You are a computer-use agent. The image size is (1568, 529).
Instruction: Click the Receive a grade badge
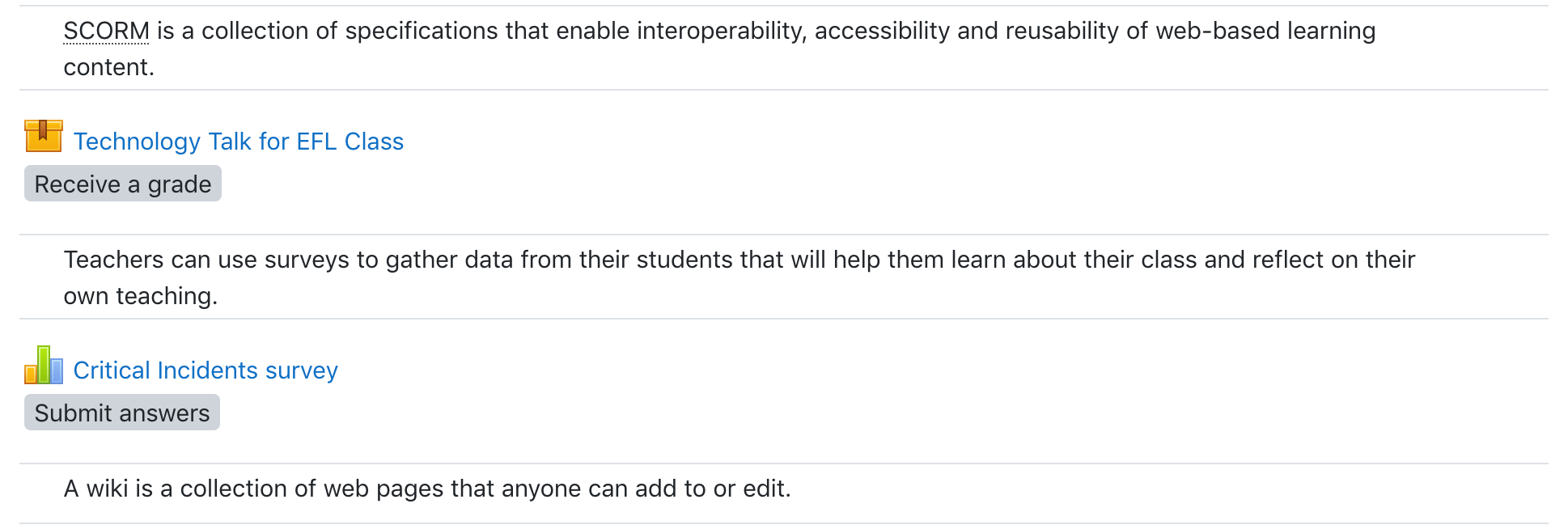pos(123,184)
